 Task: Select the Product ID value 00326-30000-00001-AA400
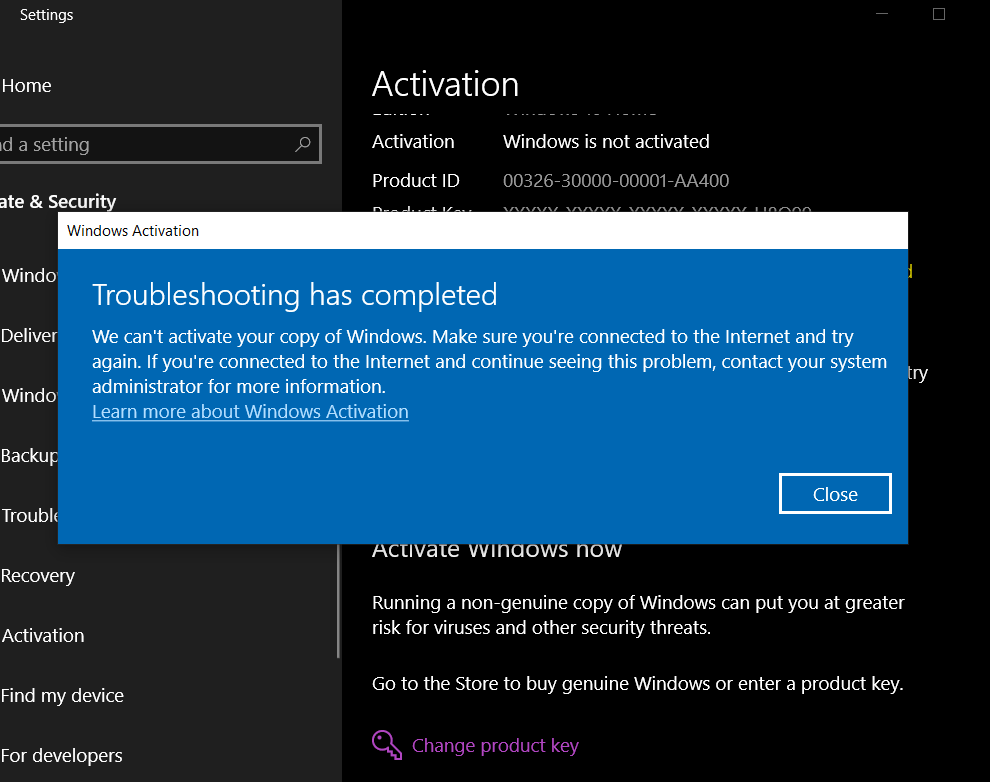(616, 181)
